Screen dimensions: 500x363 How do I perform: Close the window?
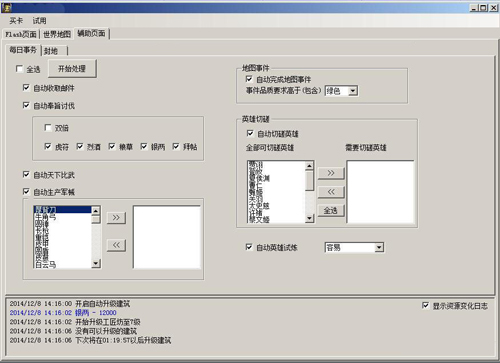[493, 8]
